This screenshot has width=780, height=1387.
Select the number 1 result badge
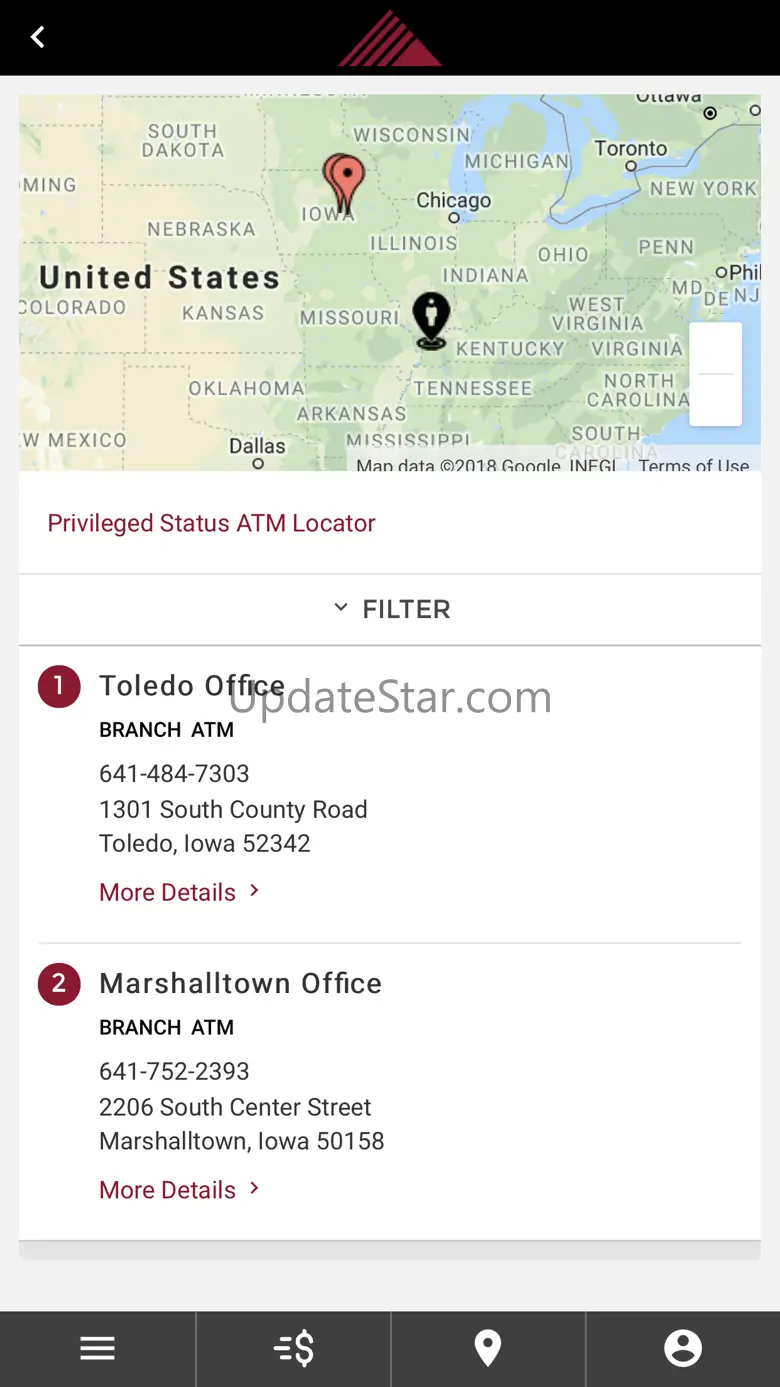tap(59, 687)
